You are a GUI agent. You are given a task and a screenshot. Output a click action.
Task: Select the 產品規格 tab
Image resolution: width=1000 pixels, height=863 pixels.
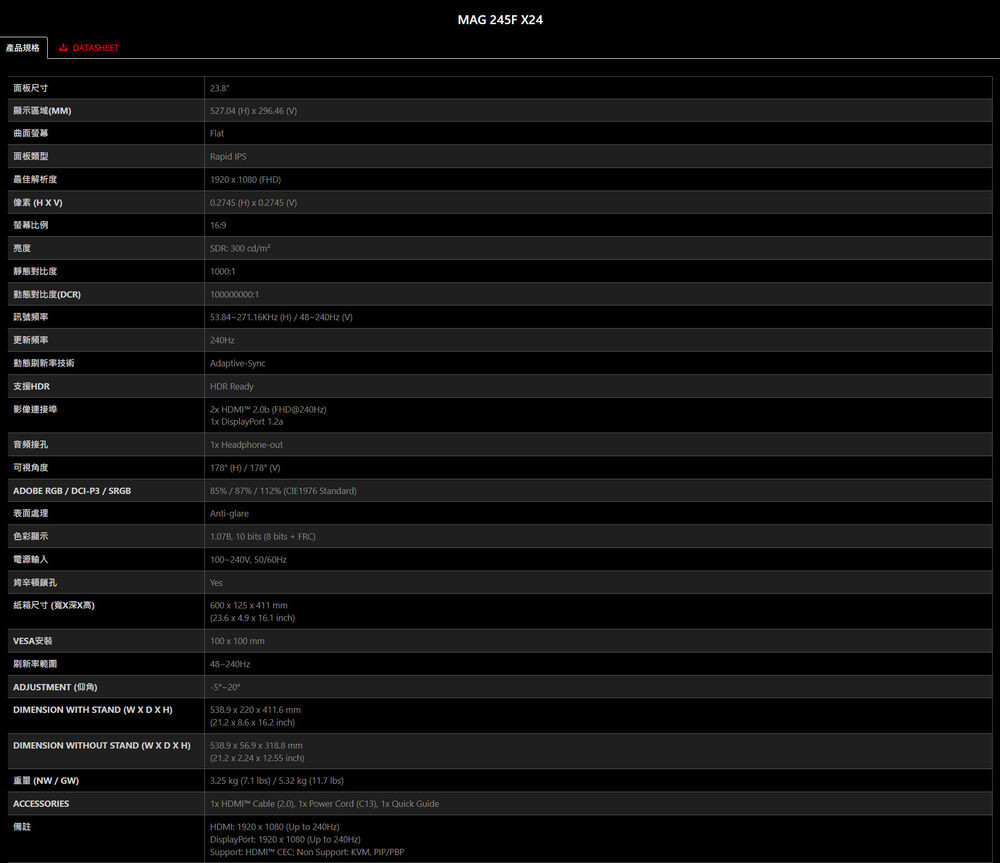[x=23, y=48]
